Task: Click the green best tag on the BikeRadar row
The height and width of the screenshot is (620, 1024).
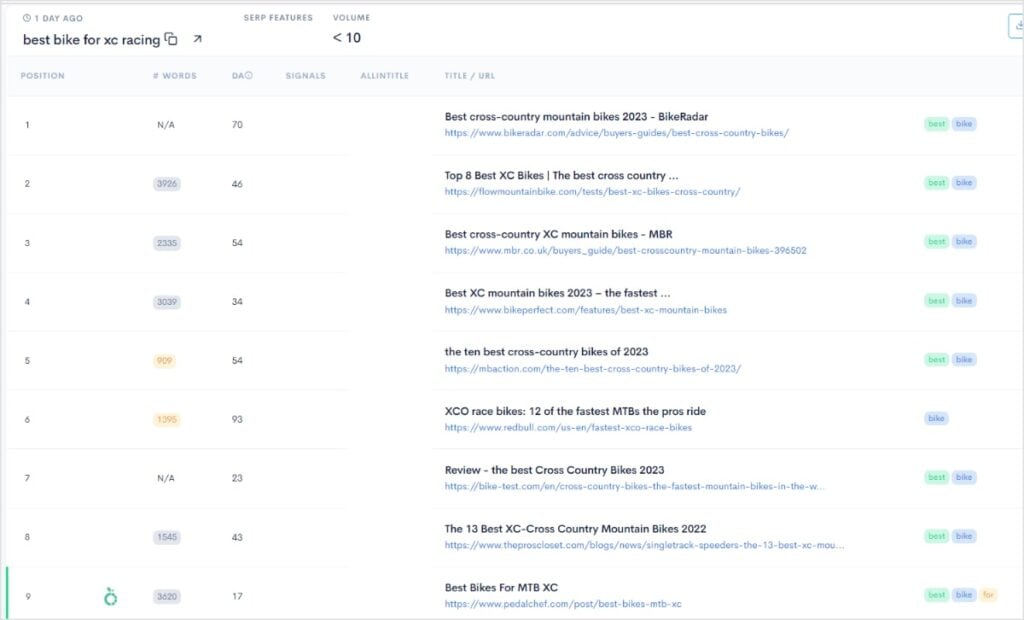Action: 936,123
